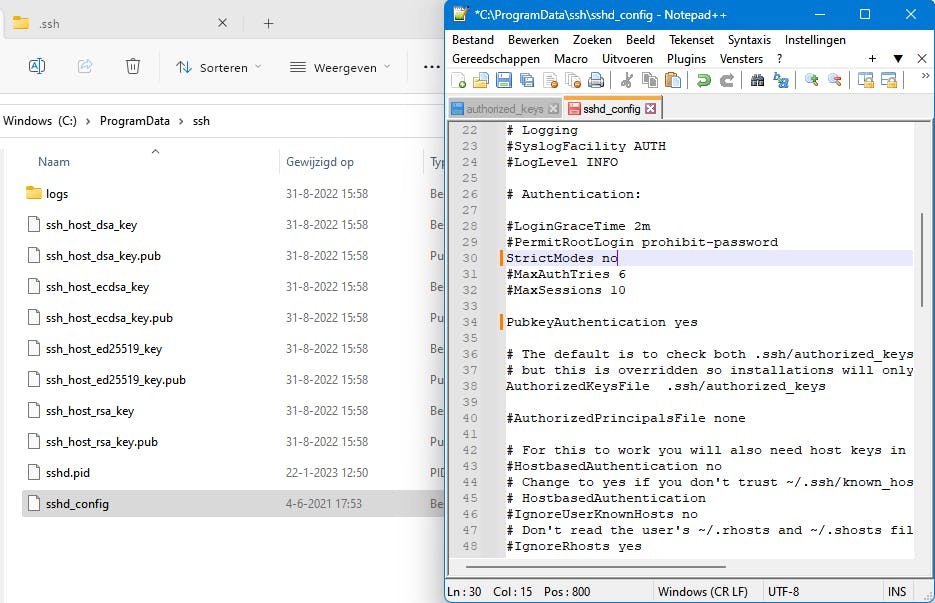Click the Zoom Out magnifier icon

[x=835, y=80]
